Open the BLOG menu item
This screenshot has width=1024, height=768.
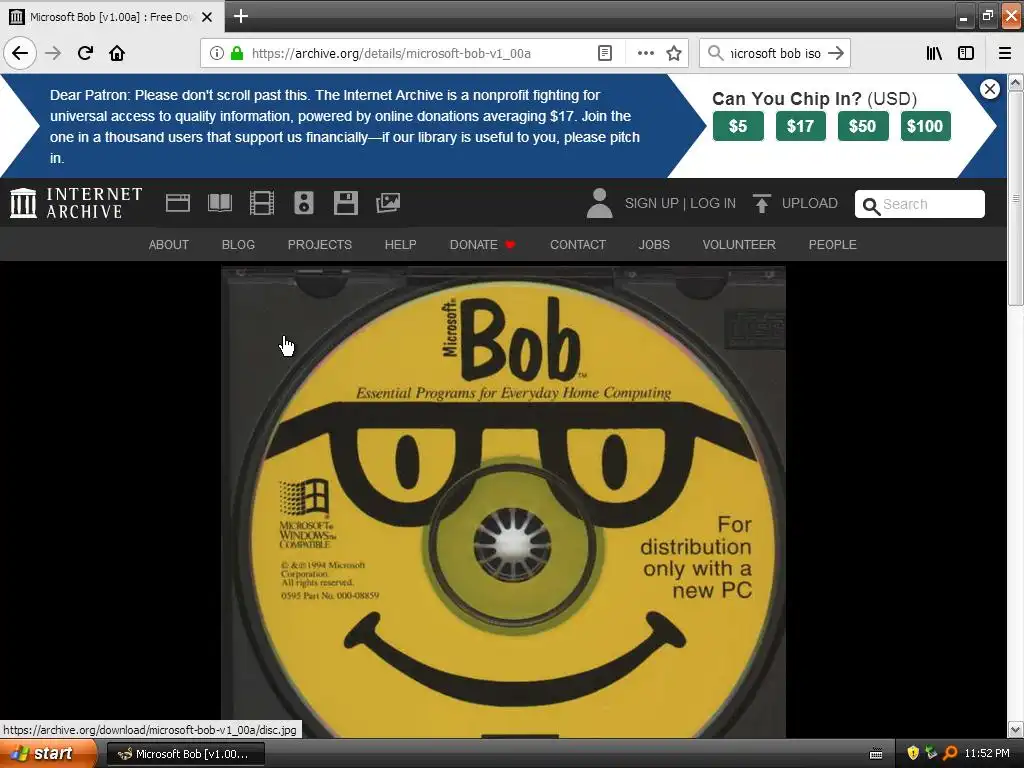(238, 245)
